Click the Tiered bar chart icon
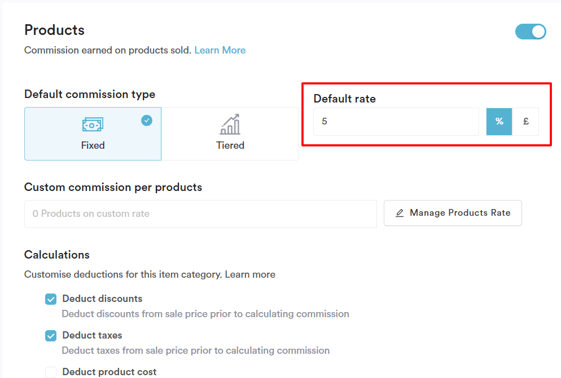Screen dimensions: 561x378 pyautogui.click(x=230, y=124)
